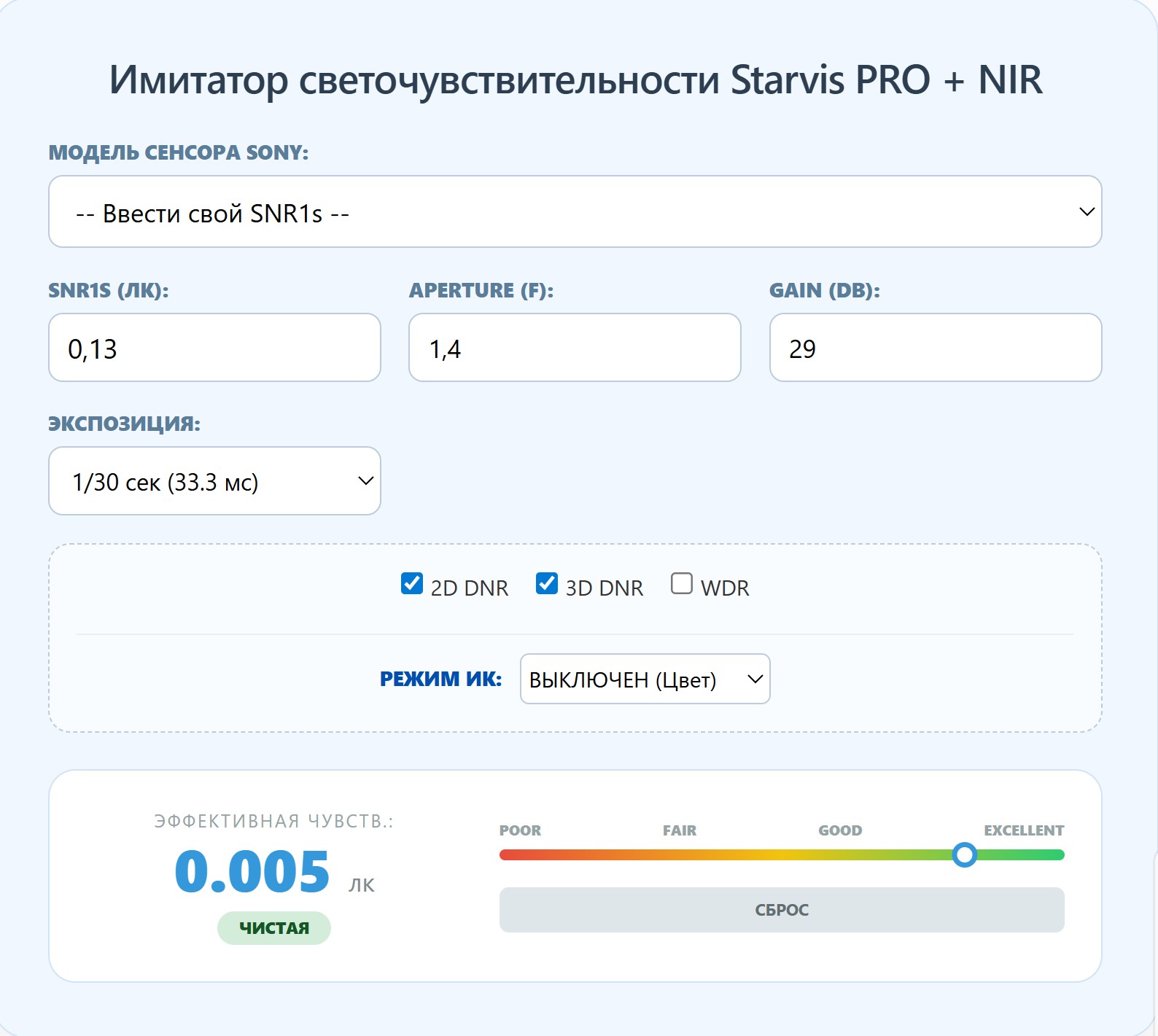Disable the 2D DNR checkbox
Viewport: 1158px width, 1036px height.
[412, 584]
